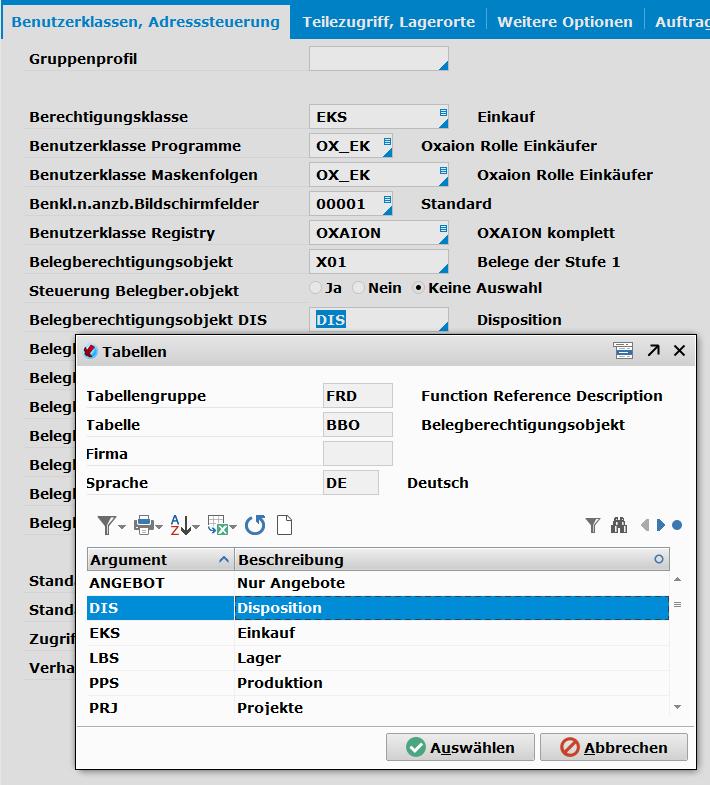Close the Tabellen dialog with X
710x785 pixels.
679,350
